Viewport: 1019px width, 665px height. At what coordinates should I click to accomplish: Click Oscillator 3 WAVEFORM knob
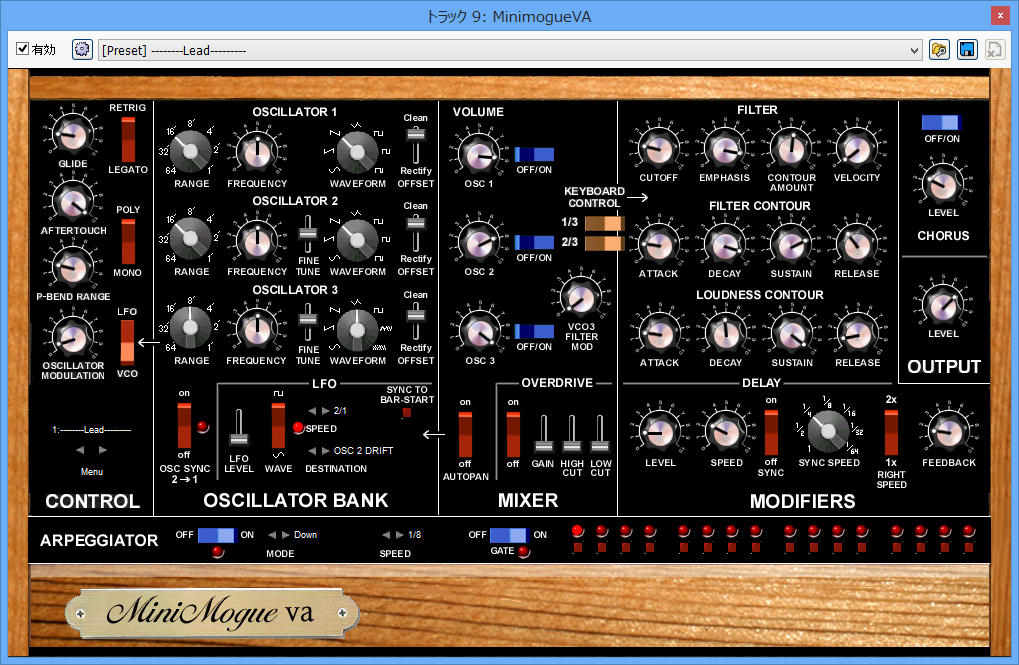(x=357, y=329)
